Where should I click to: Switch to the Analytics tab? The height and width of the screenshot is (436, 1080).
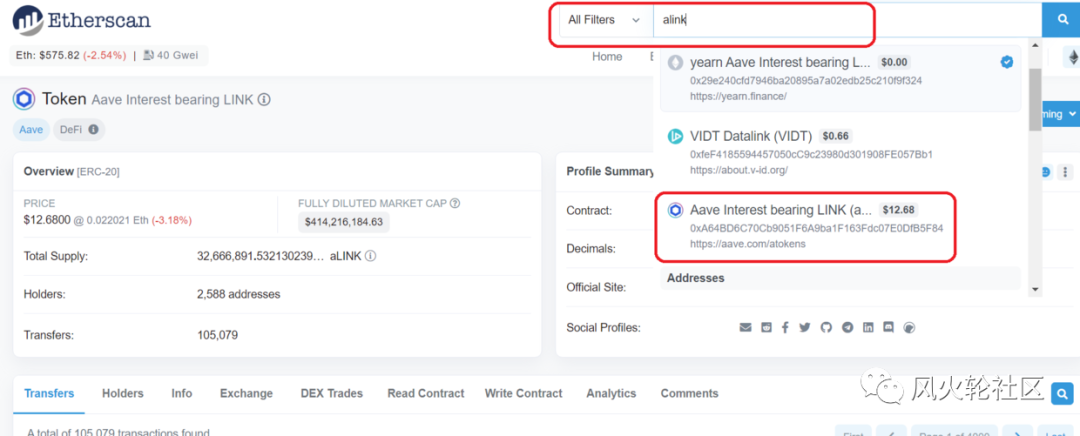click(x=611, y=393)
